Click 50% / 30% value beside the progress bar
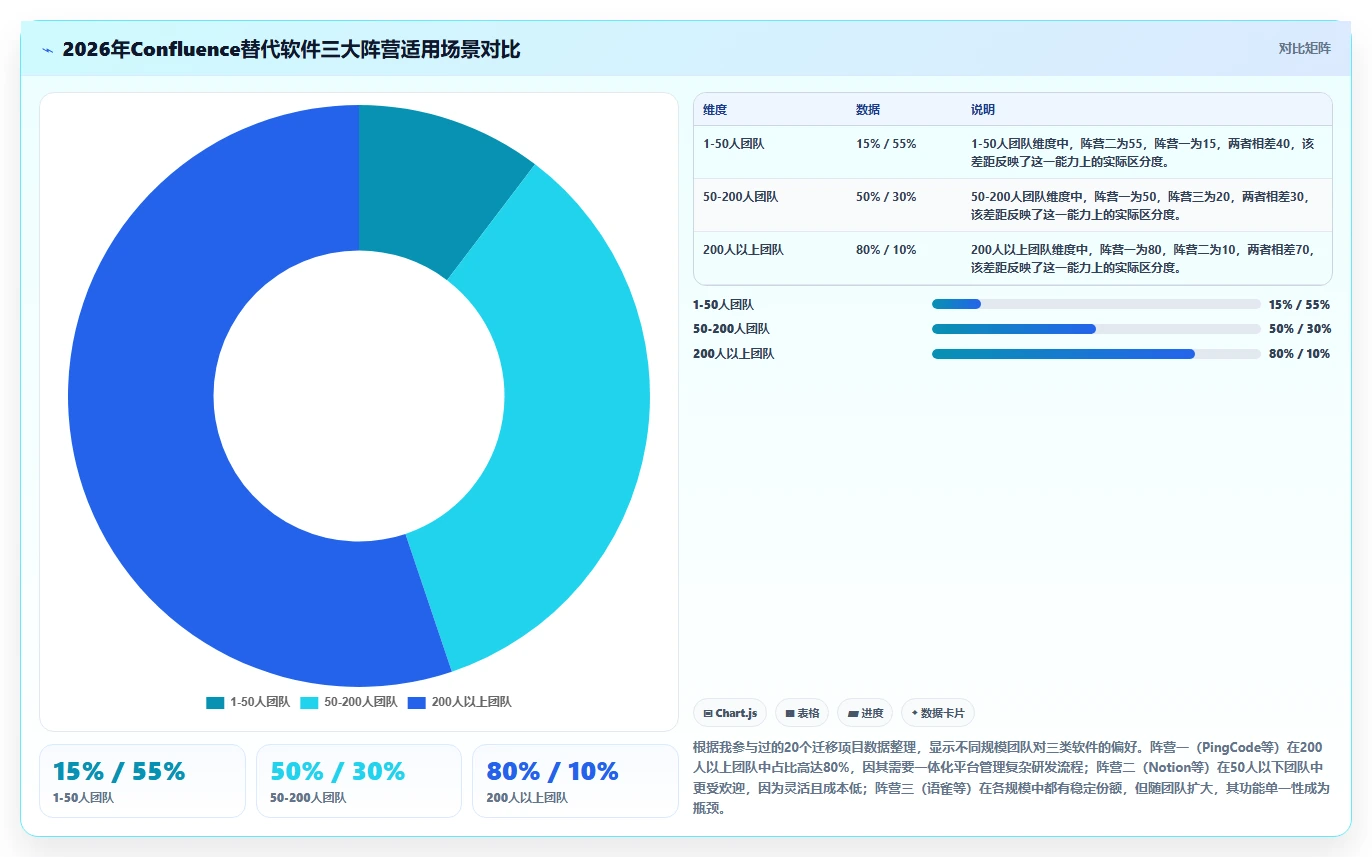Image resolution: width=1372 pixels, height=857 pixels. coord(1299,329)
